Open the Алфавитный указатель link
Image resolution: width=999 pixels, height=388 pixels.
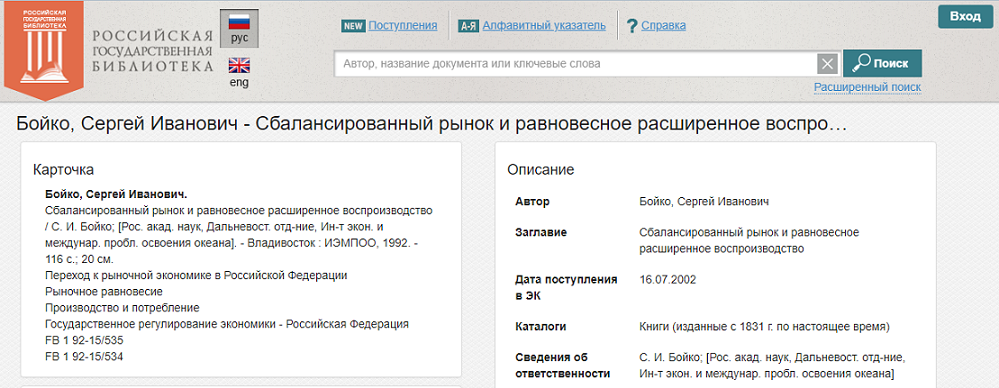click(544, 25)
